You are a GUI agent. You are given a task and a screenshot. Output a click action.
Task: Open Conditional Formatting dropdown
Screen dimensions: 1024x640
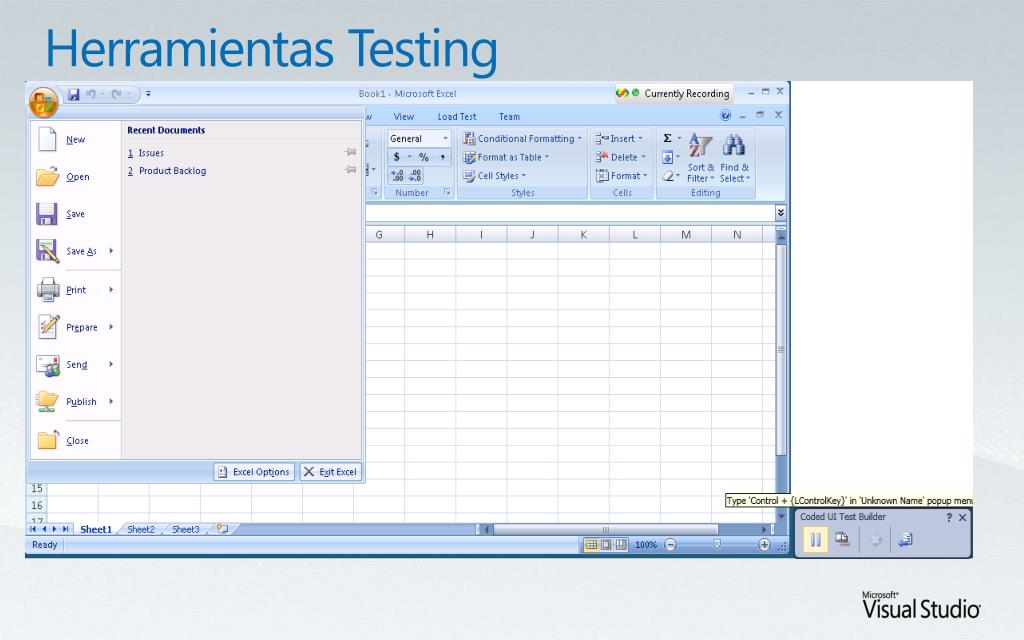(522, 138)
